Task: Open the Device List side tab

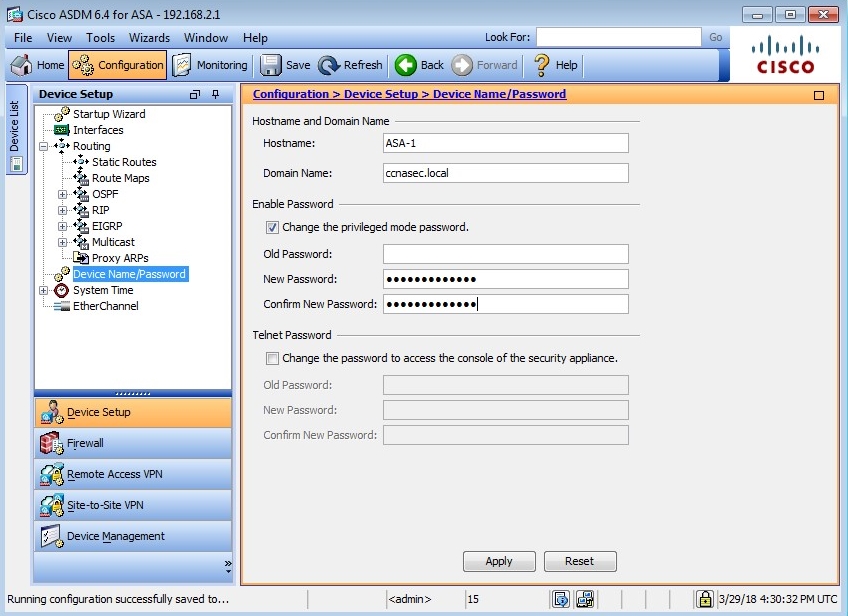Action: tap(16, 130)
